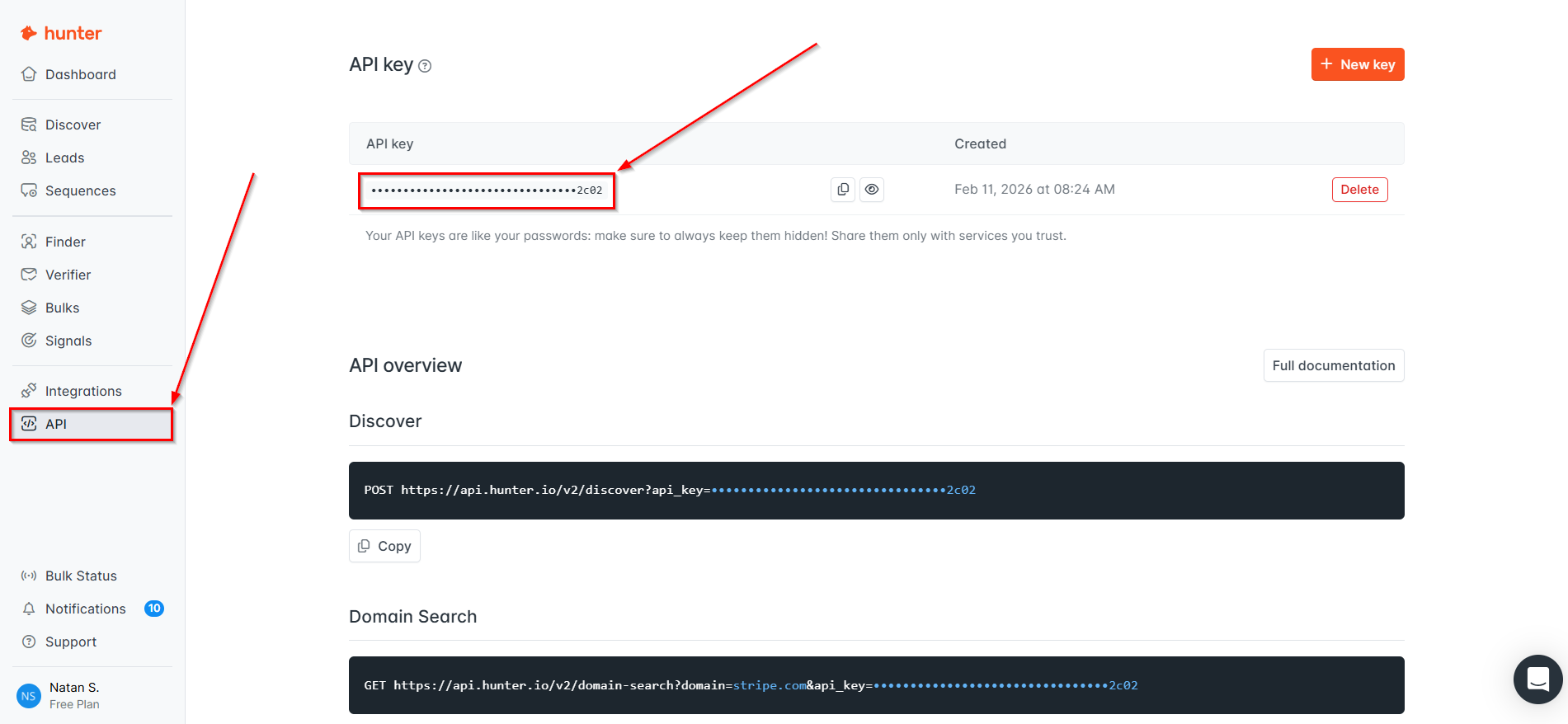Screen dimensions: 1568x724
Task: Click the Leads people icon
Action: (29, 157)
